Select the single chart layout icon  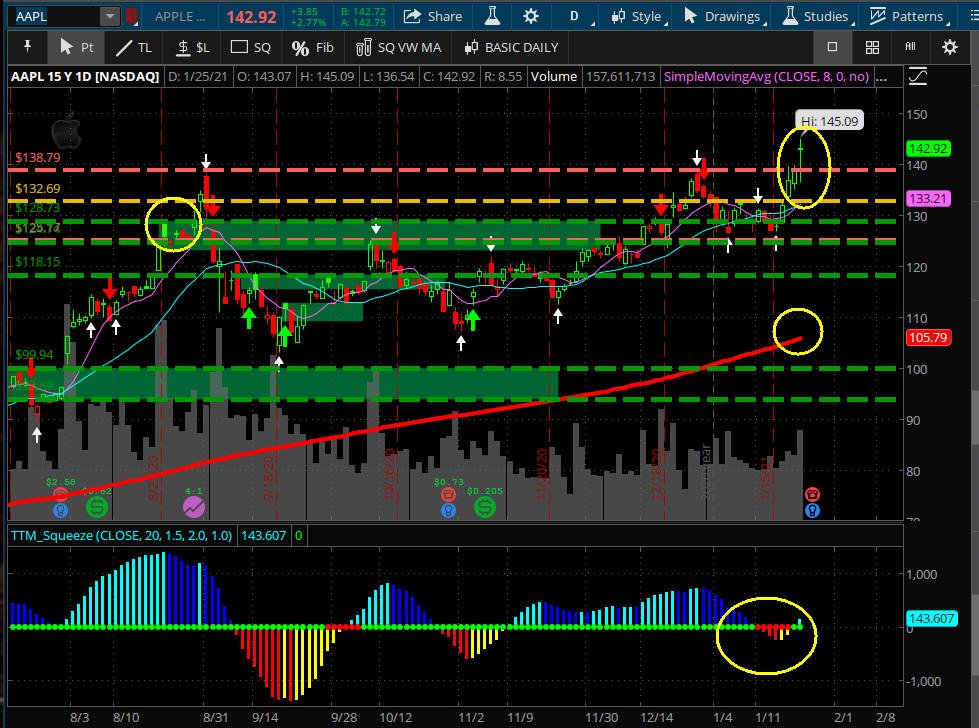tap(832, 47)
